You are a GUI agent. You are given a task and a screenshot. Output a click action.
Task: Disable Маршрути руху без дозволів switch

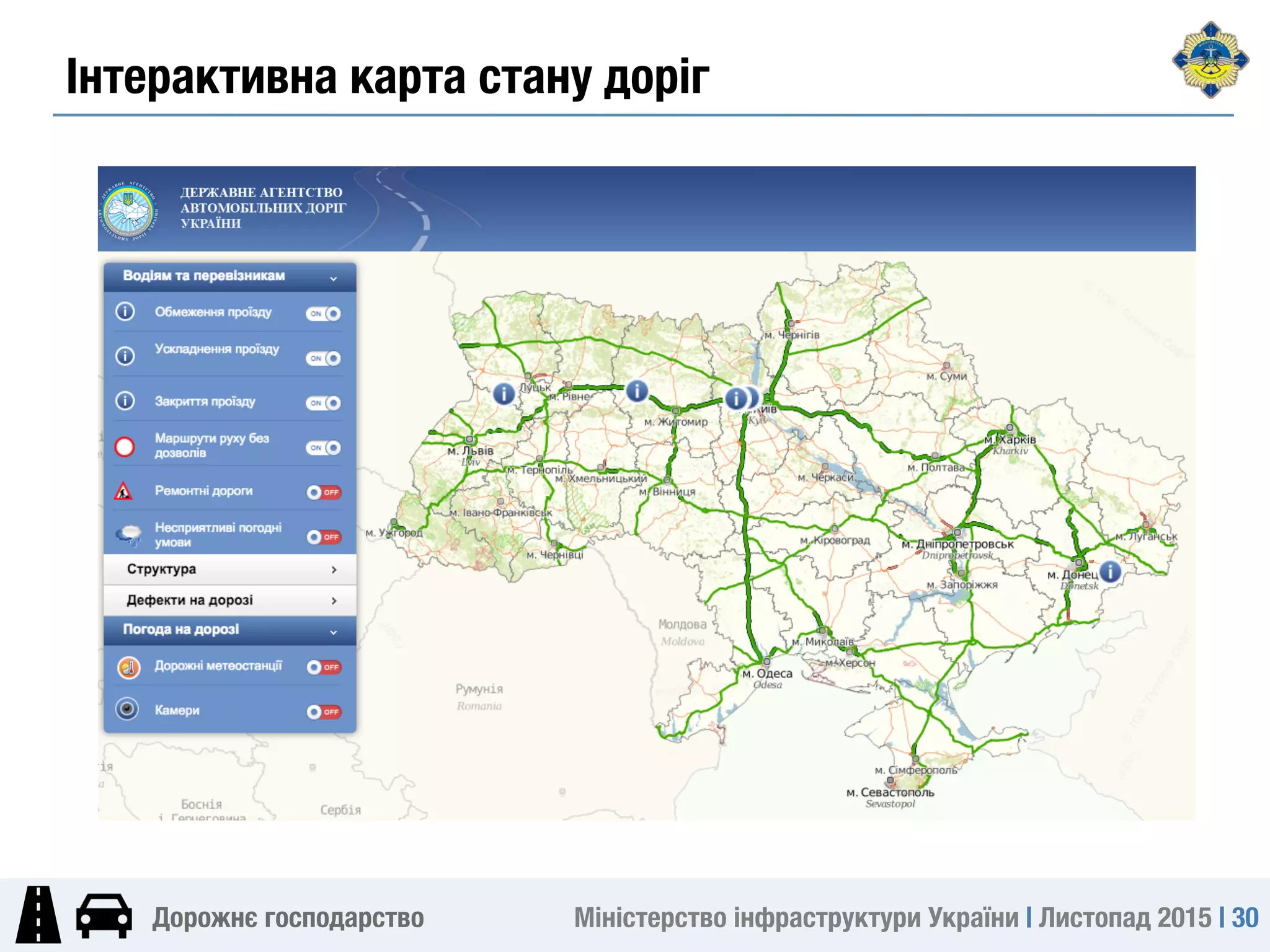pos(323,447)
